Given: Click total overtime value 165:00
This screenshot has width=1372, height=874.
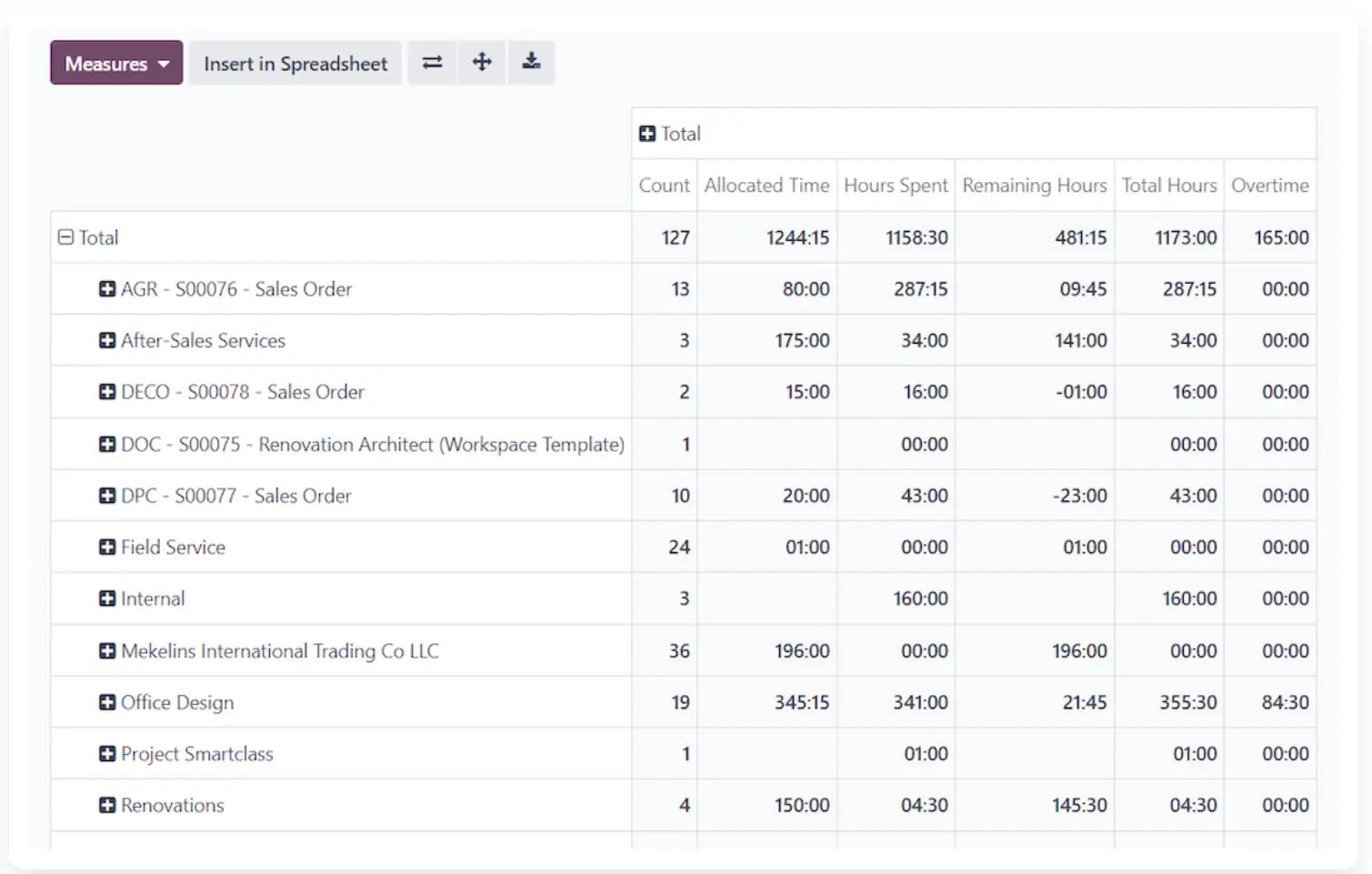Looking at the screenshot, I should (x=1270, y=237).
